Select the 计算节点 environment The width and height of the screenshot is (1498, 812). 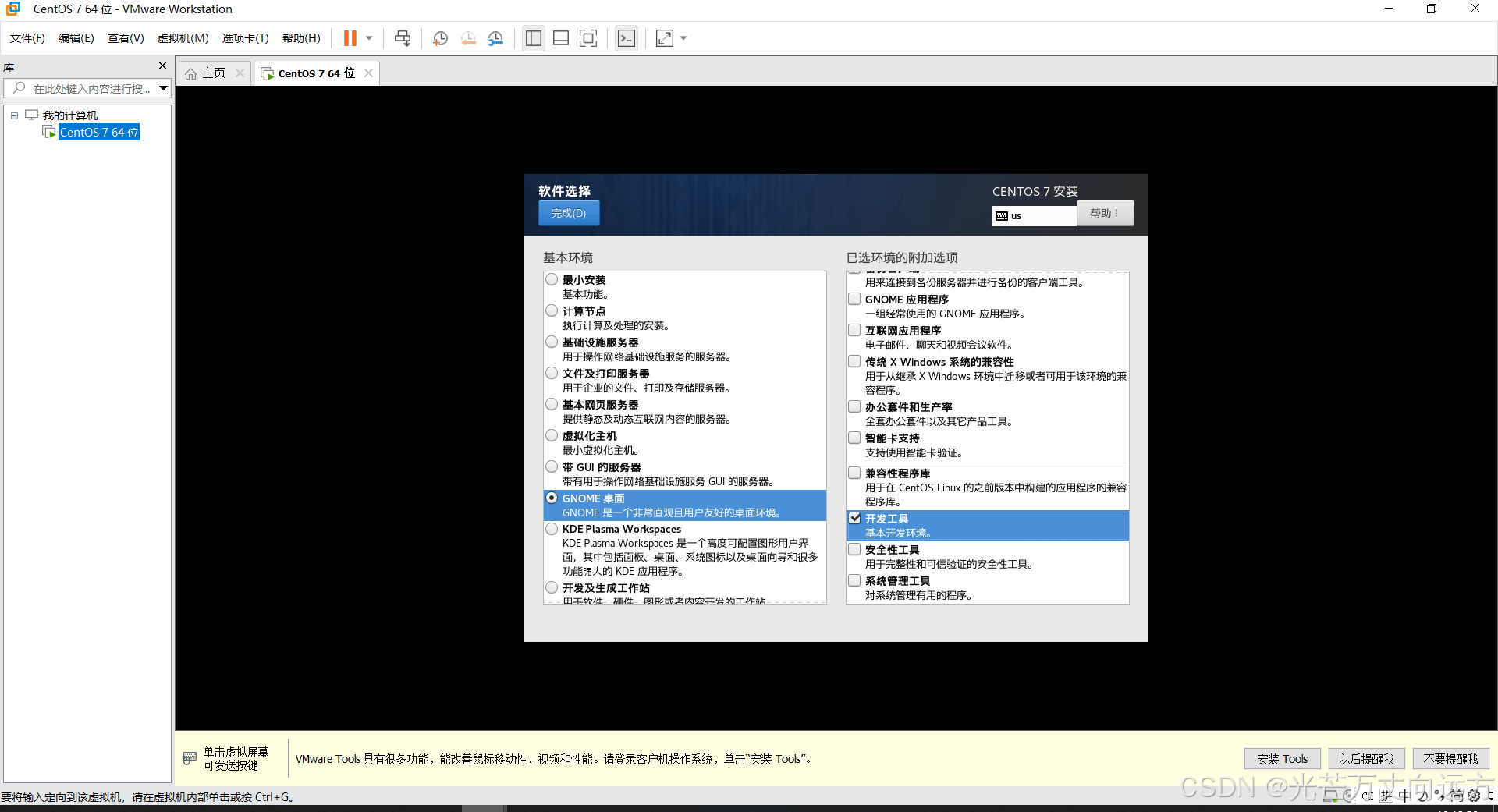click(552, 310)
